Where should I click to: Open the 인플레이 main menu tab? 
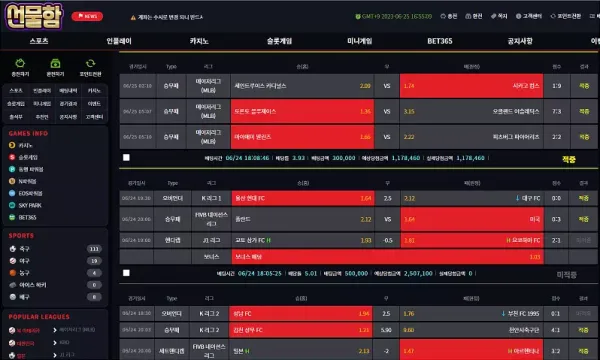pyautogui.click(x=119, y=41)
